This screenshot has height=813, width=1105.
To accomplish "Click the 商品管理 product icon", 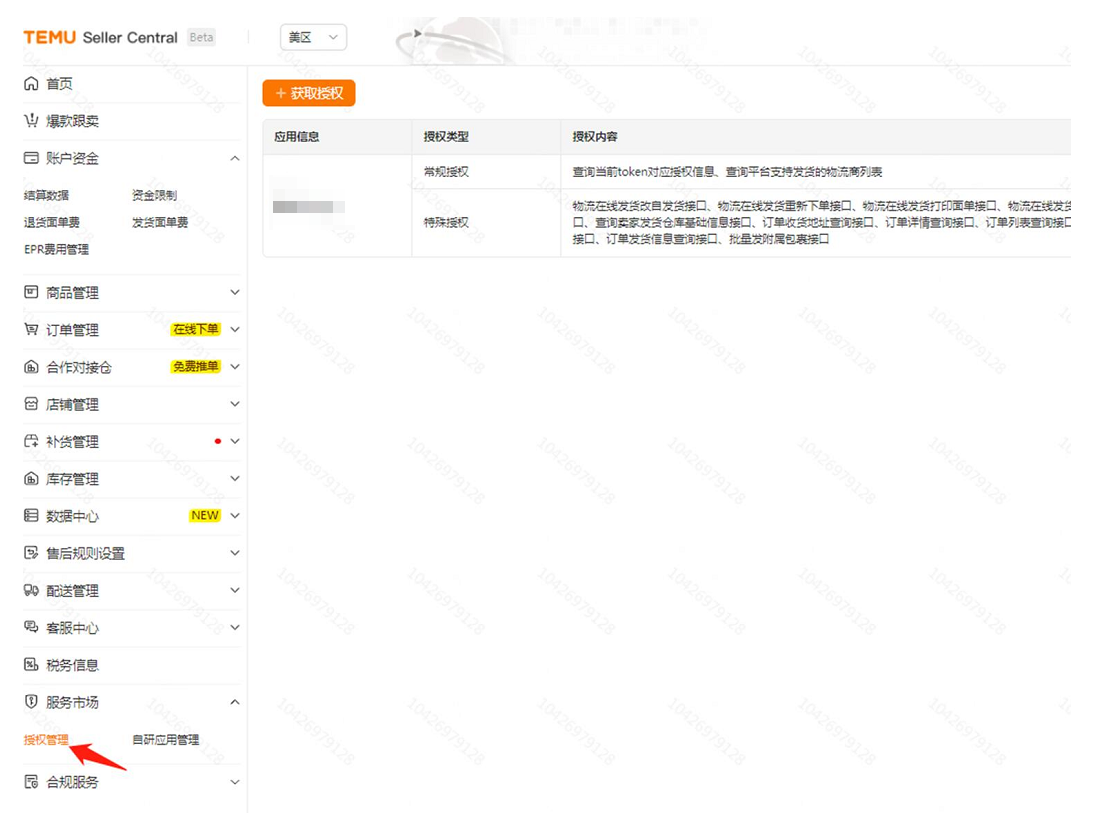I will coord(31,293).
